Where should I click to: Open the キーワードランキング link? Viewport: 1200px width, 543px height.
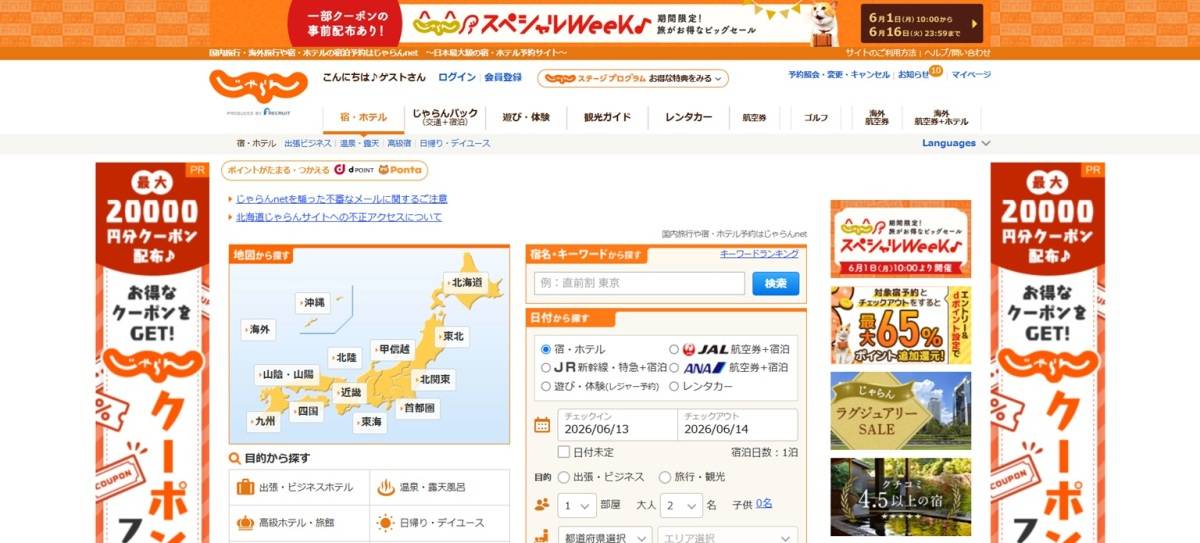[x=759, y=254]
